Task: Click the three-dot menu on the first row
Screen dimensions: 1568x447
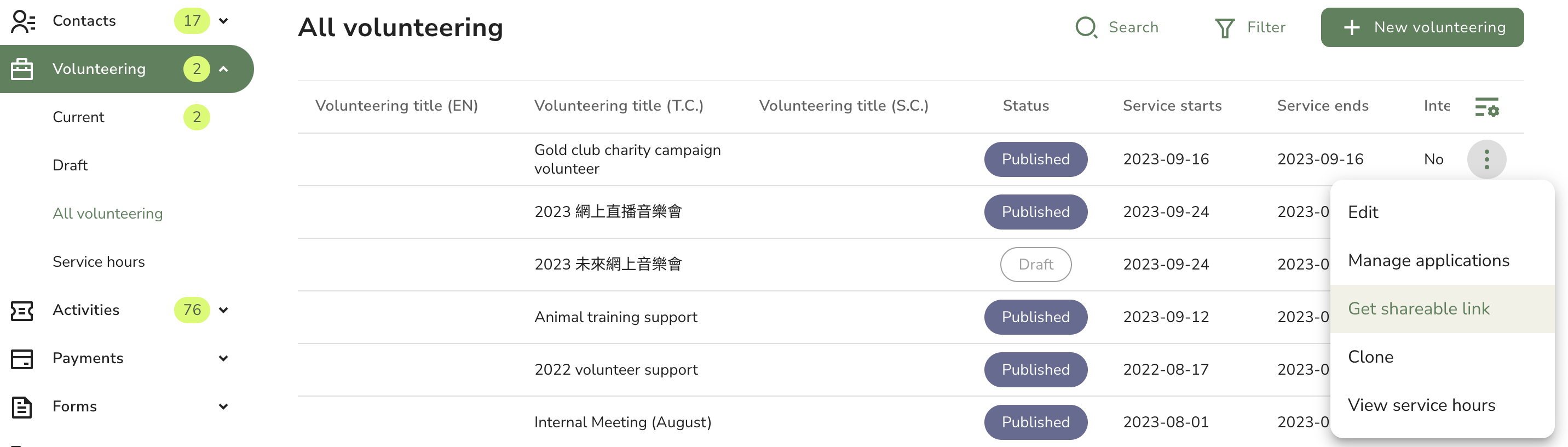Action: (1486, 159)
